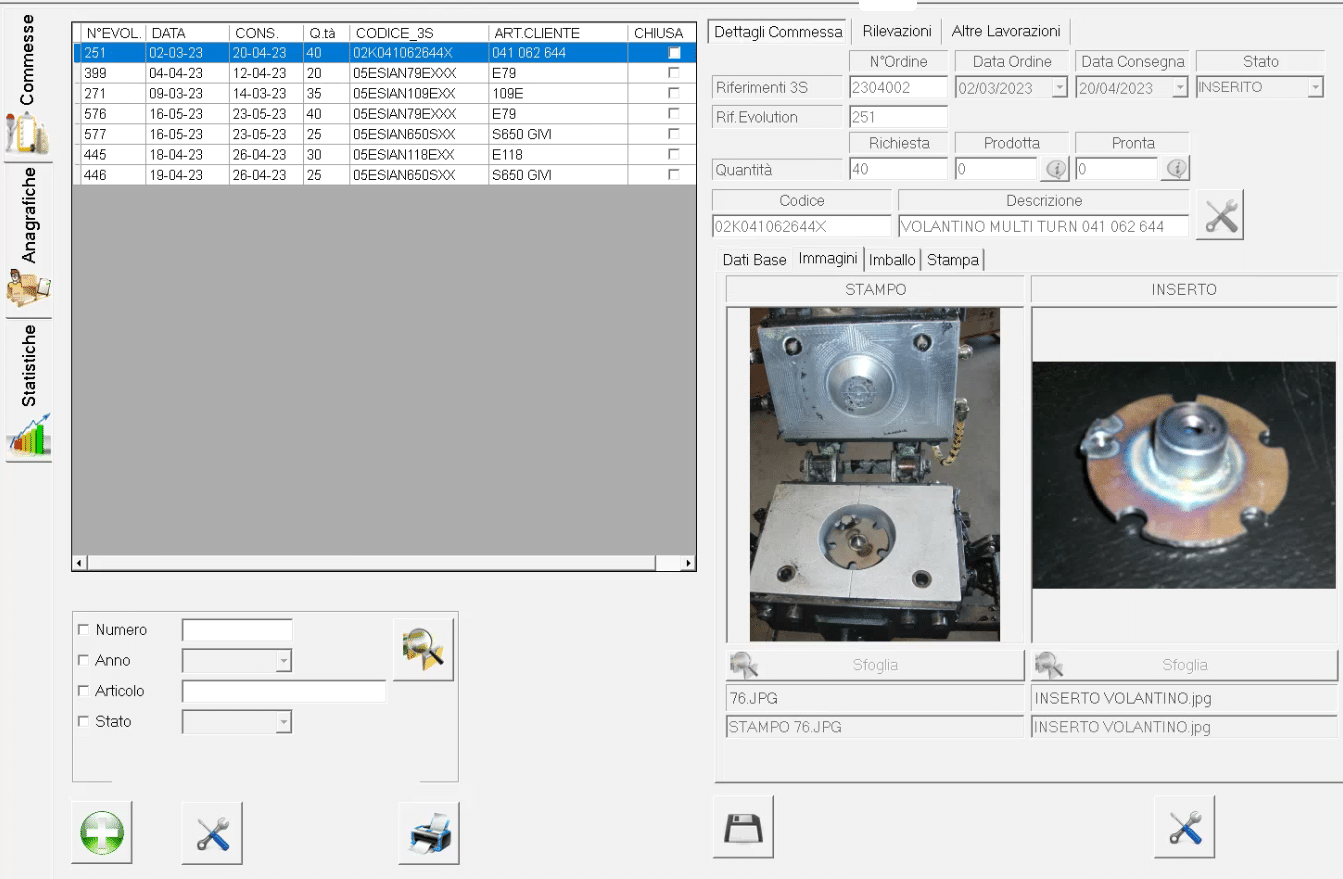The height and width of the screenshot is (879, 1343).
Task: Enable the Articolo filter checkbox
Action: [x=83, y=691]
